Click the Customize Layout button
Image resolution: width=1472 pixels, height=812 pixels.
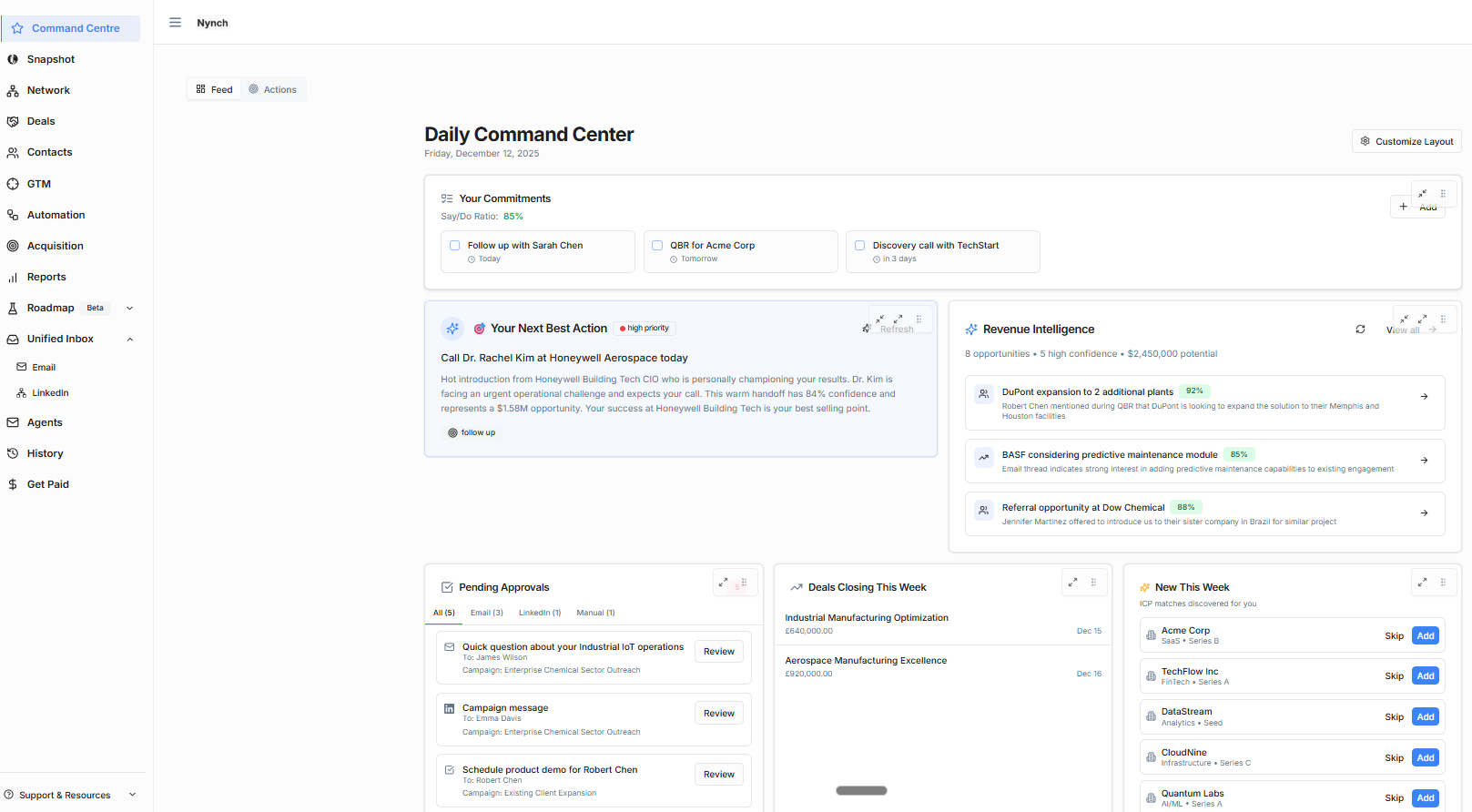tap(1406, 141)
